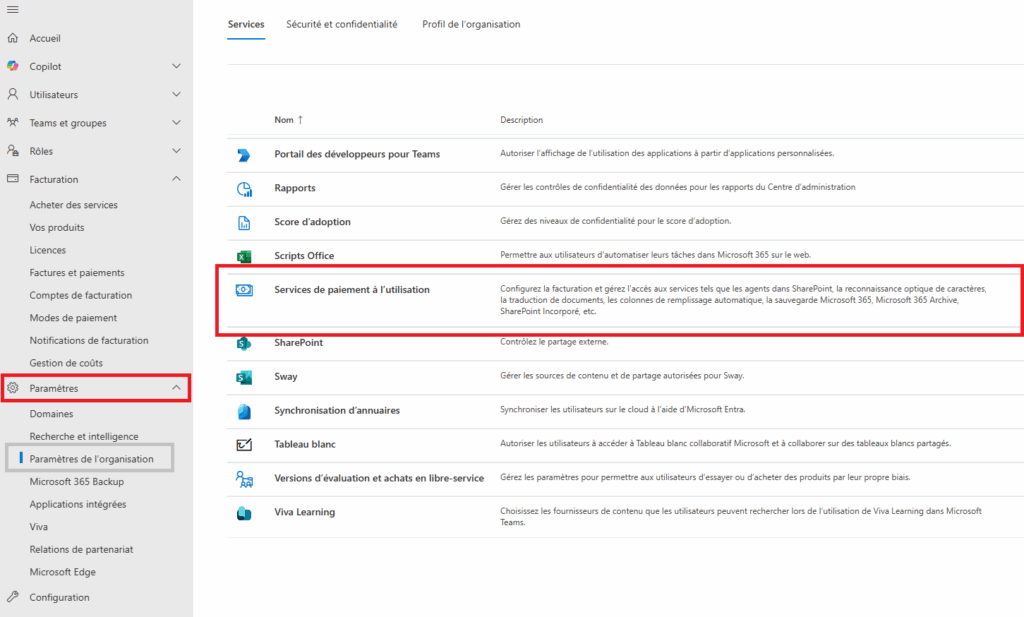Switch to Profil de l'organisation tab
1024x617 pixels.
point(471,24)
